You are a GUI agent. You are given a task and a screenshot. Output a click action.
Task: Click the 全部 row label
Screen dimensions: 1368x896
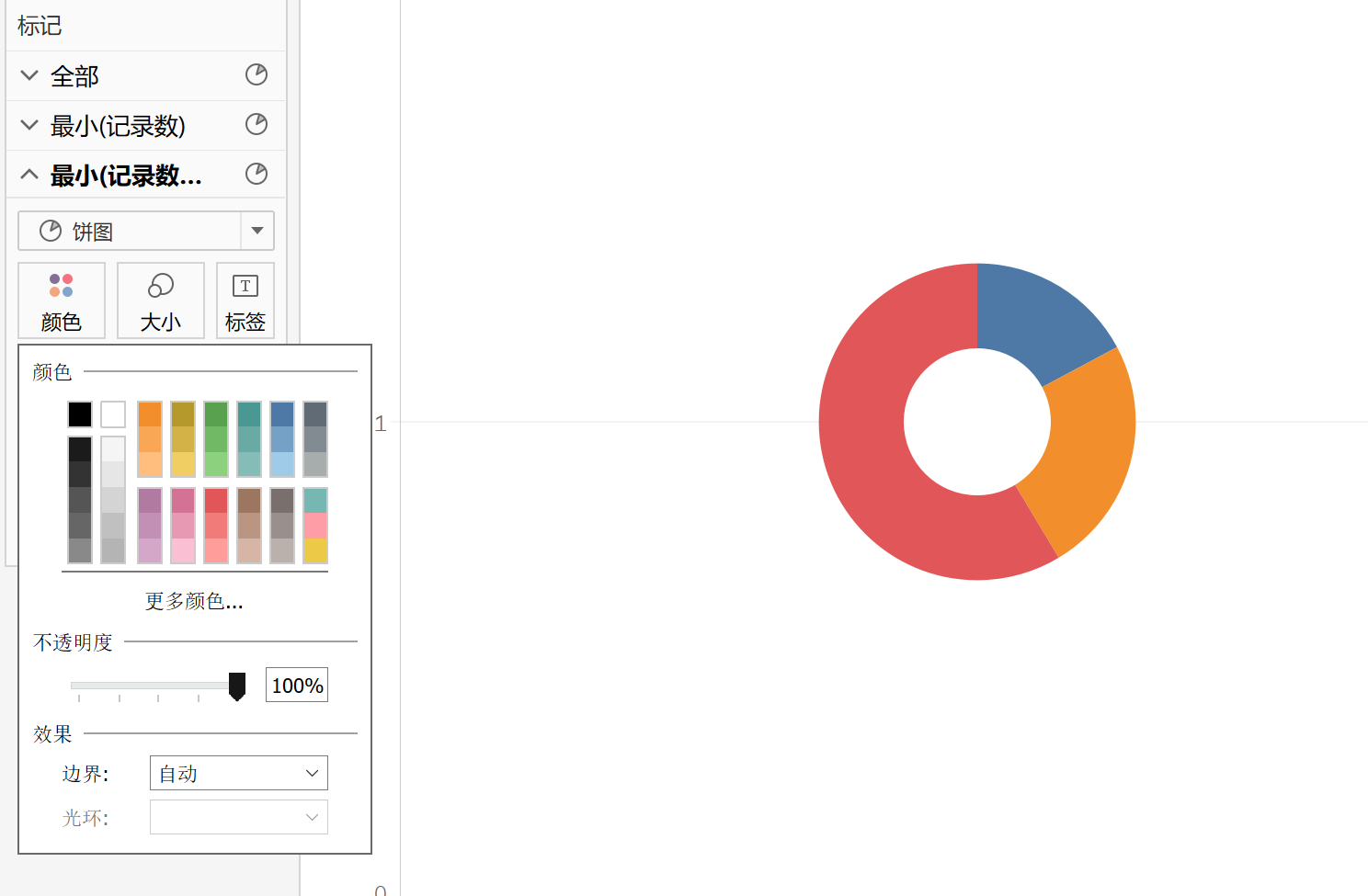click(x=74, y=76)
